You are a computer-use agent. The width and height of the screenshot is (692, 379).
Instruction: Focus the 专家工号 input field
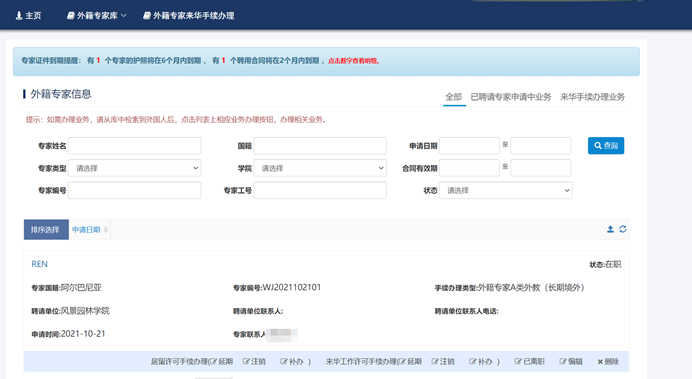pos(320,190)
